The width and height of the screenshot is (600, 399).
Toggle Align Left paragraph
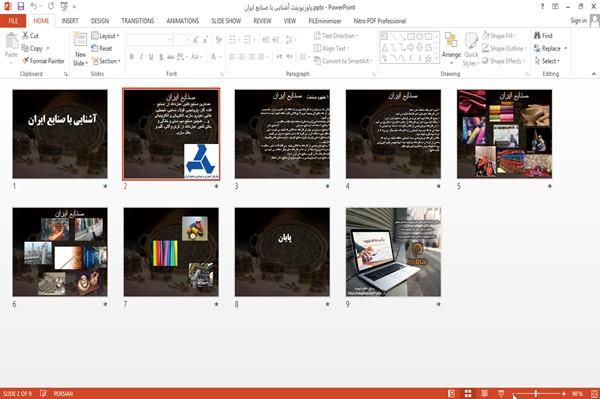pos(232,57)
